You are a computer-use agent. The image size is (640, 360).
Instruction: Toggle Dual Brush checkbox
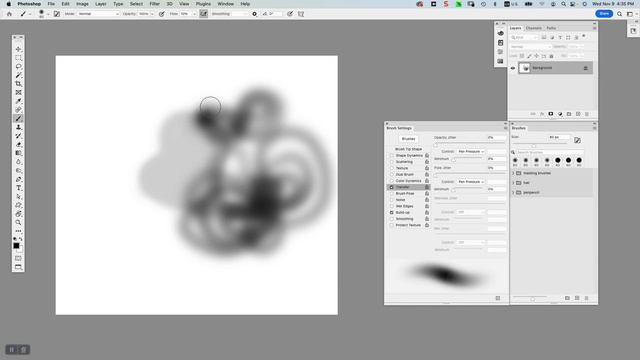[391, 174]
